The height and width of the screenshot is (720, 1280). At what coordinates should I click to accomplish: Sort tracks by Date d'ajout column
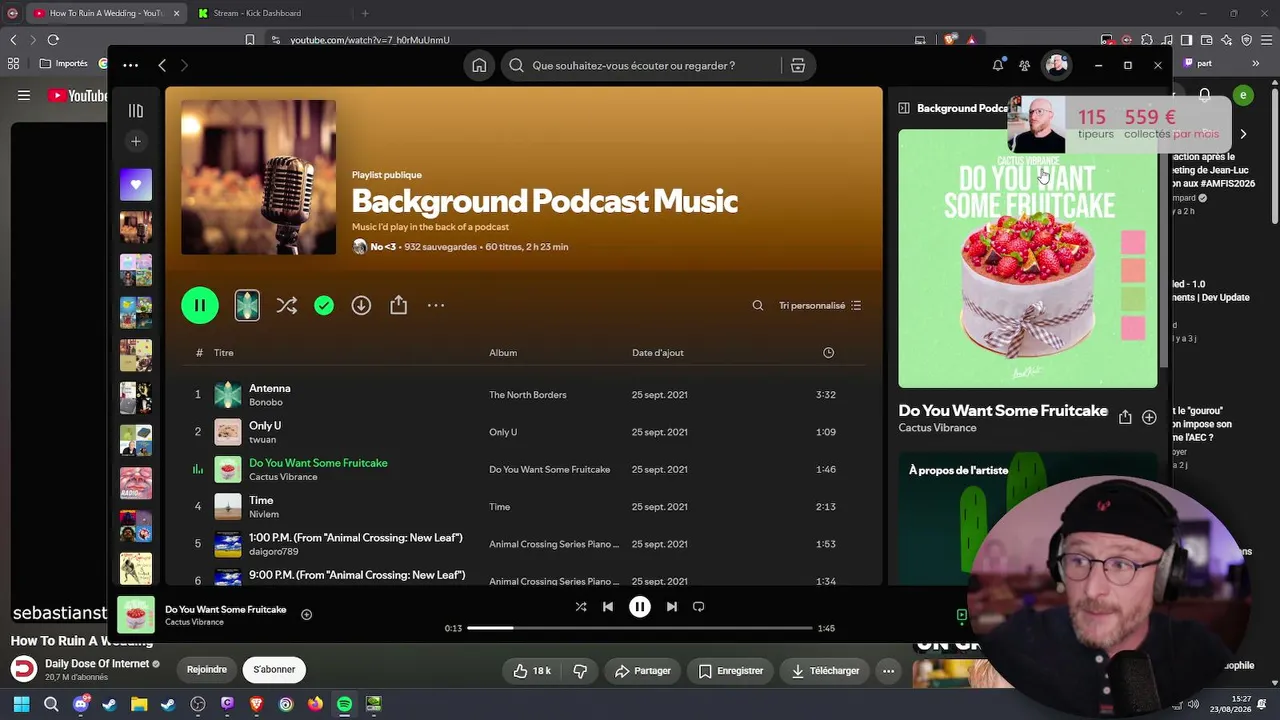click(x=658, y=353)
